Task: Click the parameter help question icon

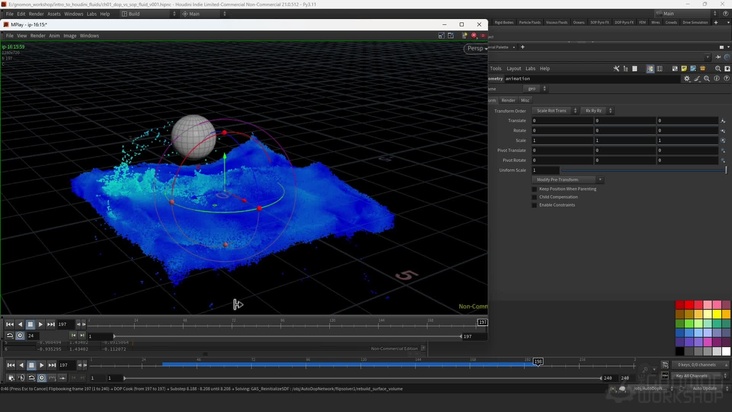Action: [726, 79]
